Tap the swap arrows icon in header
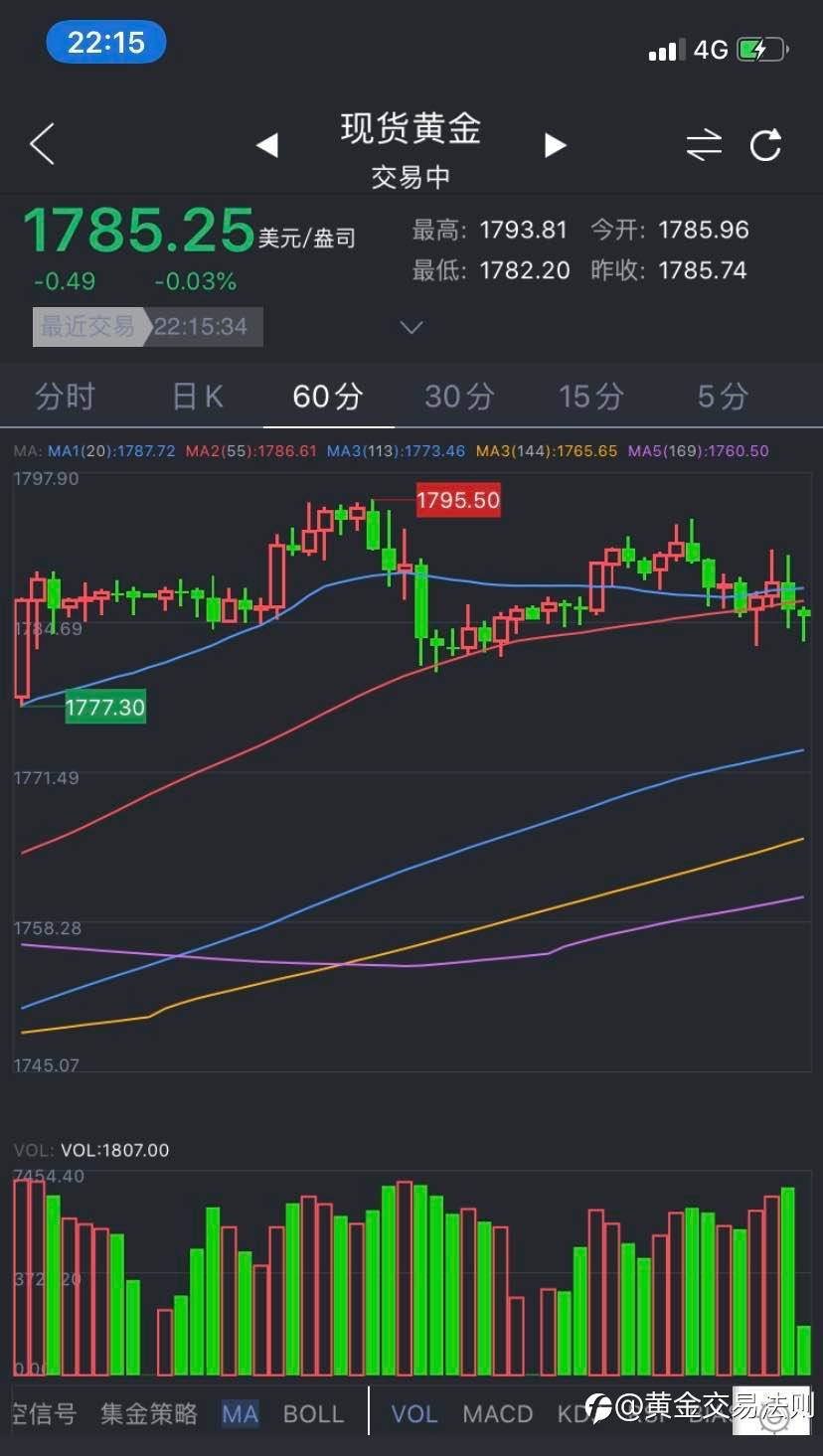 coord(704,145)
